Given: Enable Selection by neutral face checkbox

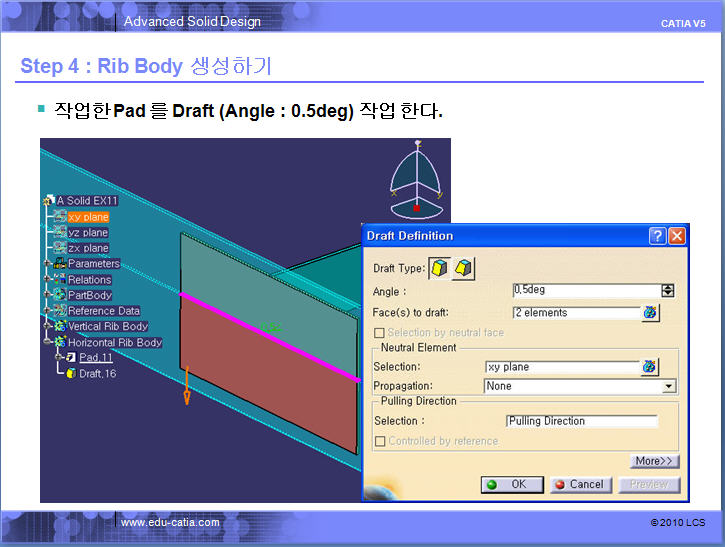Looking at the screenshot, I should 380,332.
